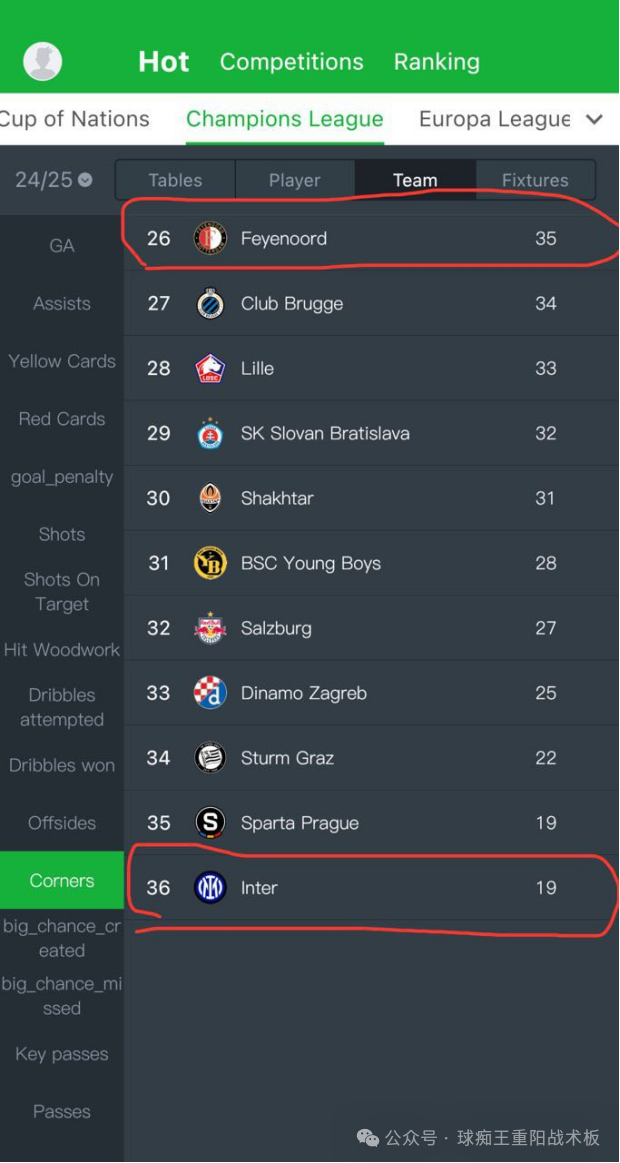Expand the league list chevron

[x=595, y=119]
